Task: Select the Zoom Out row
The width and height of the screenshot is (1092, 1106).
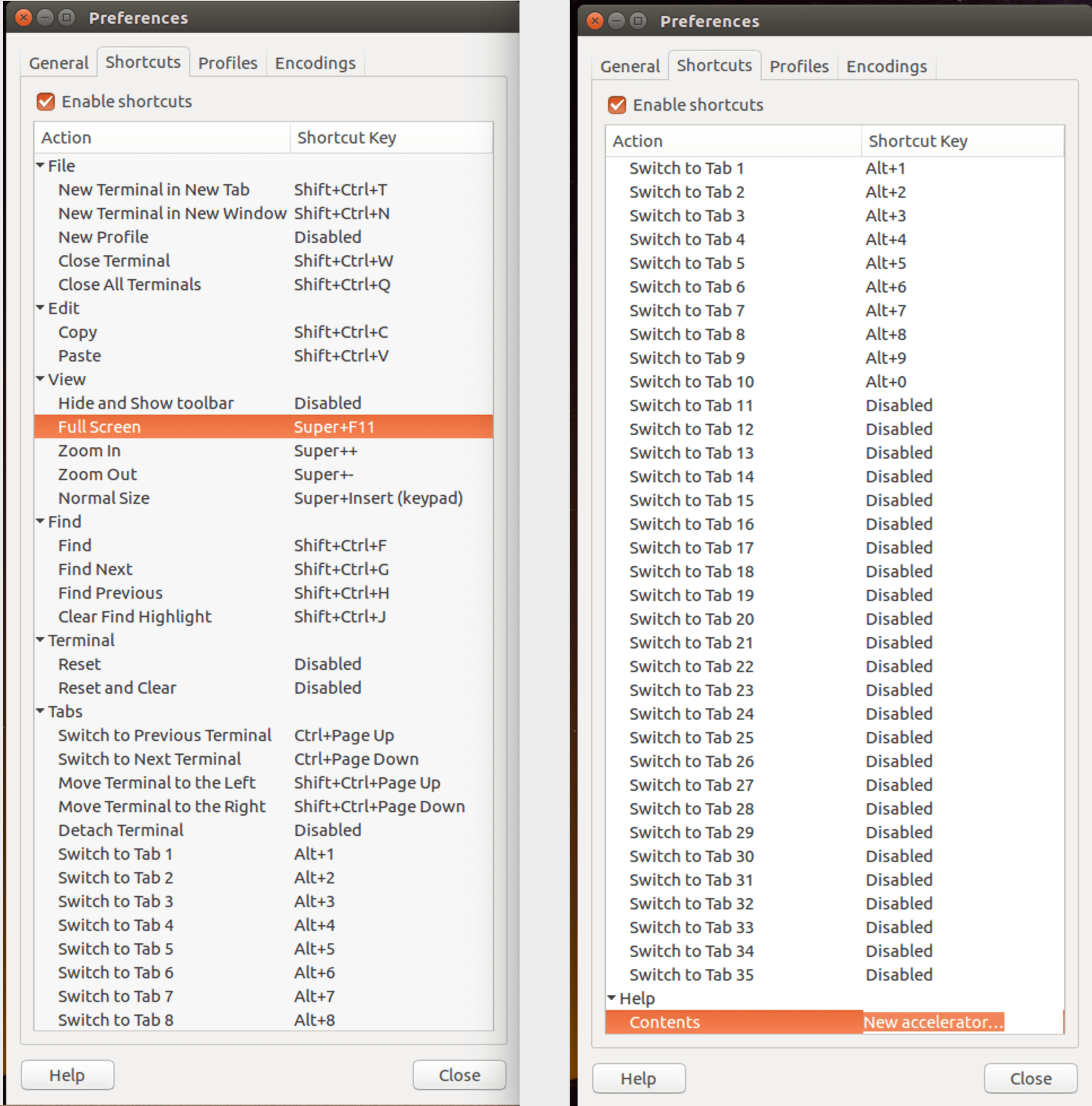Action: 263,474
